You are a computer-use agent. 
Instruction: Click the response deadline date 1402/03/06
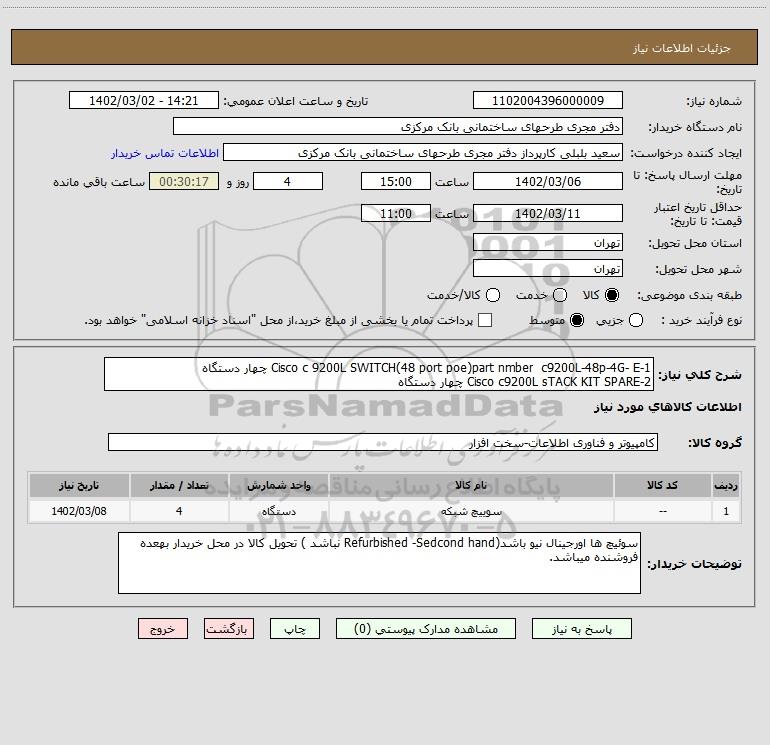tap(548, 181)
